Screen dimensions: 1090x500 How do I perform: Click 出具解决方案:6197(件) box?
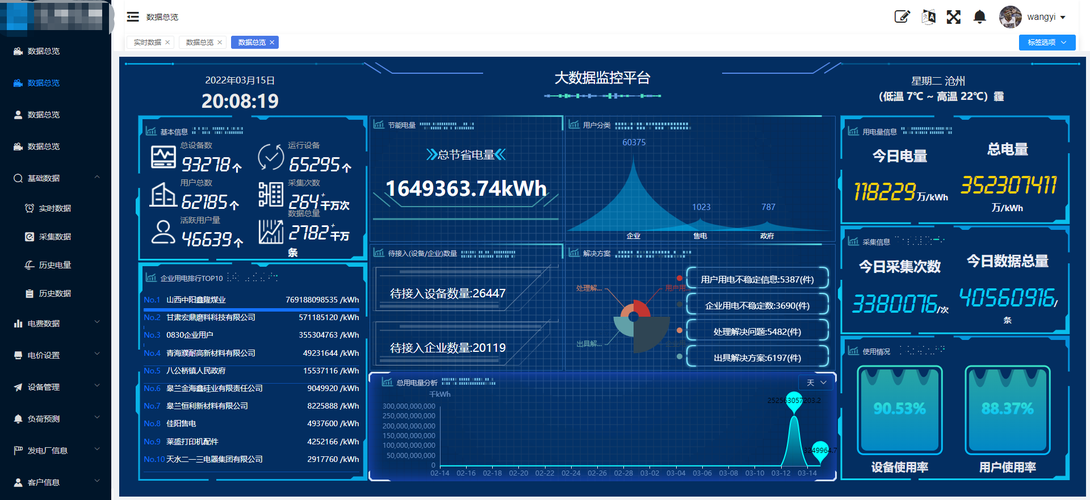click(x=758, y=357)
